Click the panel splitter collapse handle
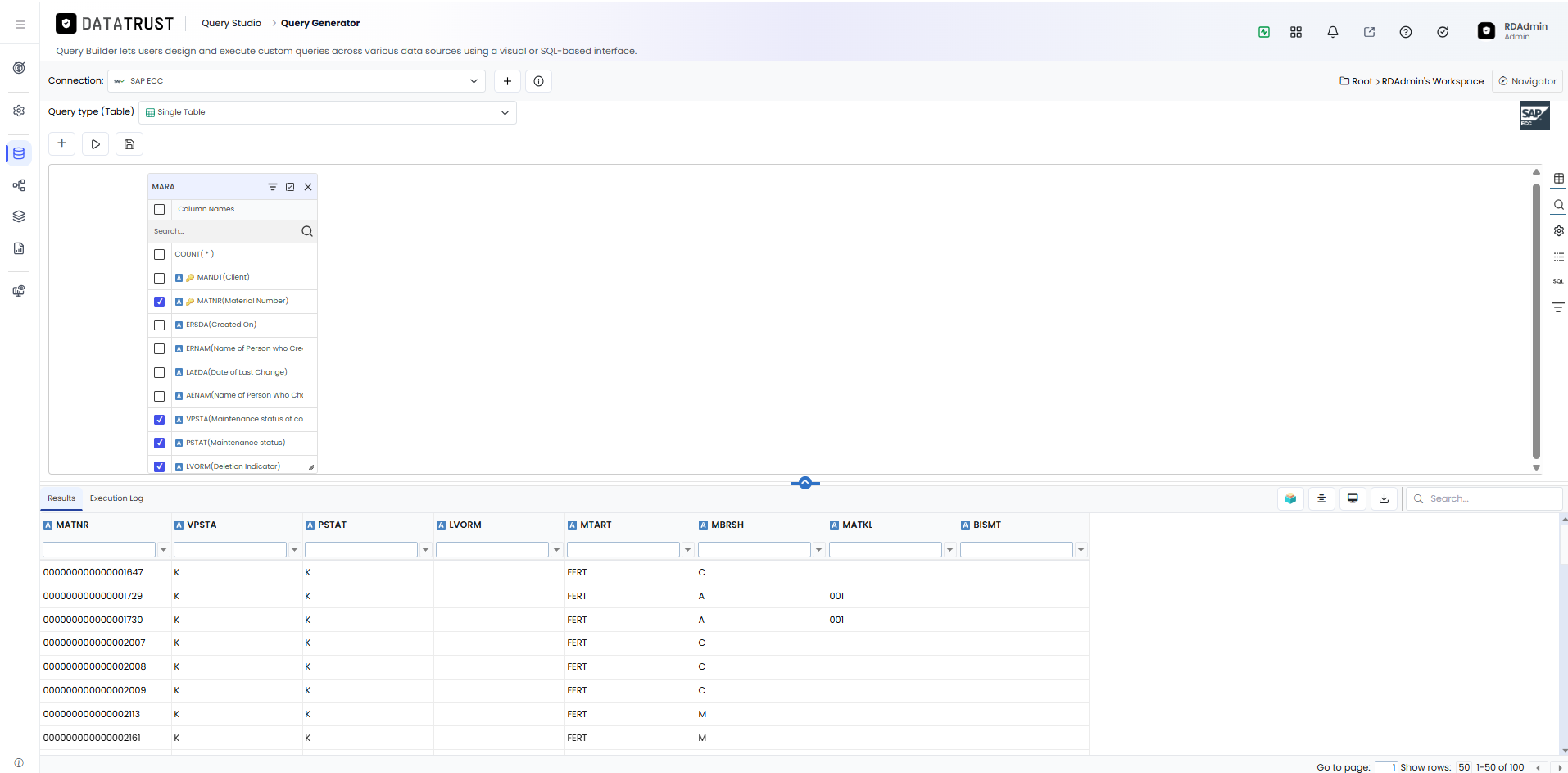The height and width of the screenshot is (773, 1568). (x=805, y=483)
